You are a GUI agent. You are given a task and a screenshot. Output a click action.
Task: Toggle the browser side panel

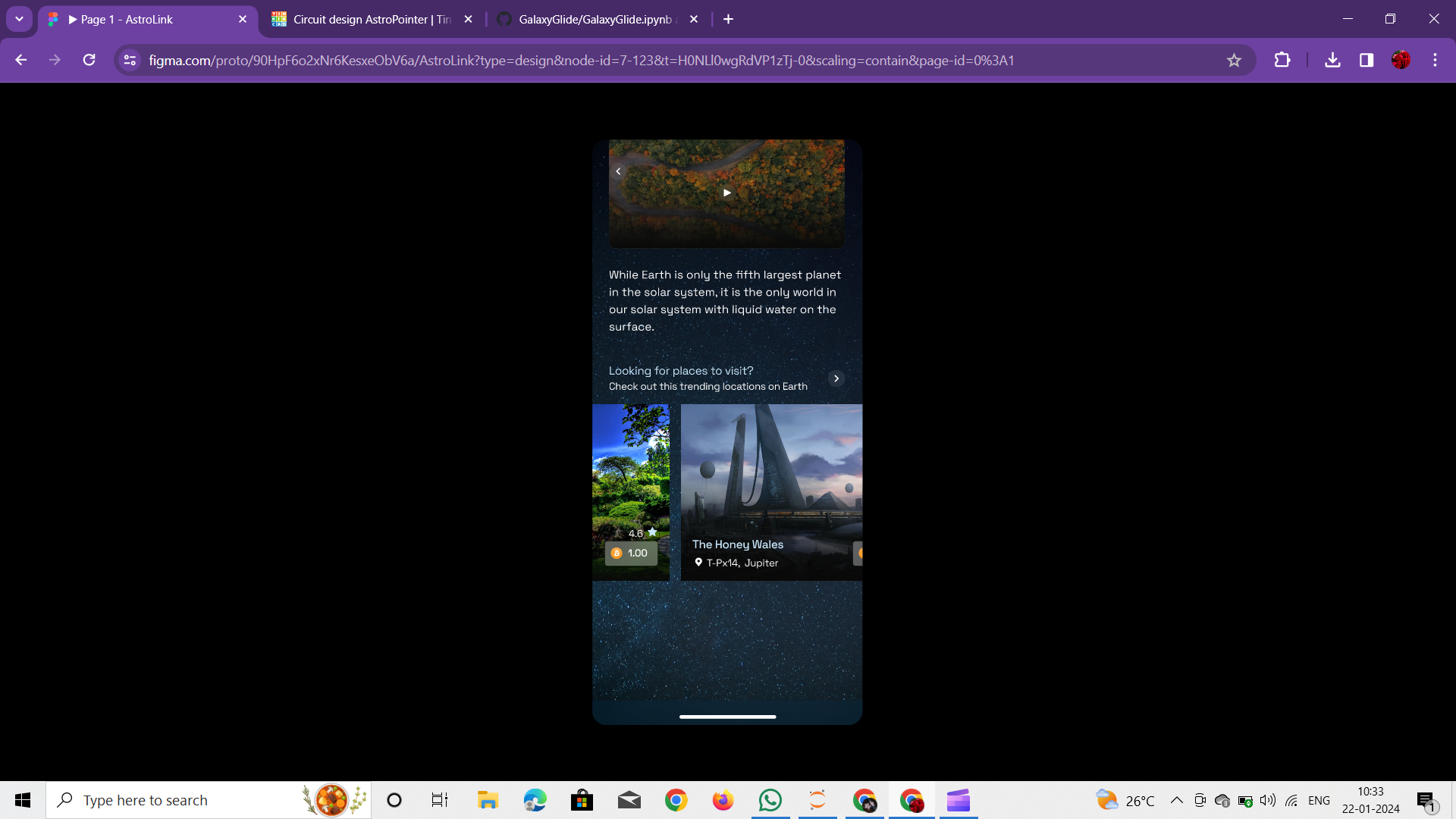click(1367, 61)
